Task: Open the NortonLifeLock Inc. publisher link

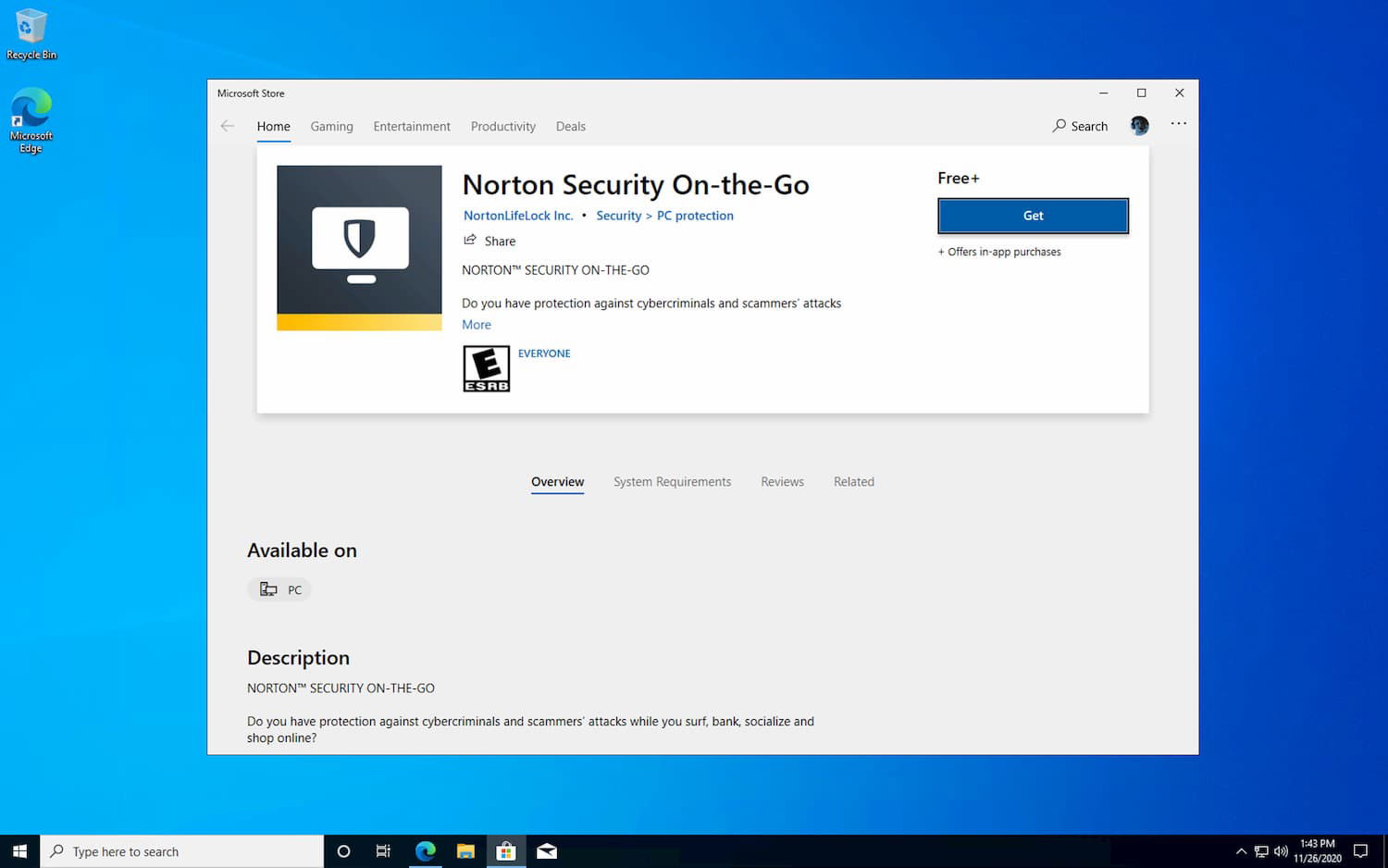Action: (x=518, y=215)
